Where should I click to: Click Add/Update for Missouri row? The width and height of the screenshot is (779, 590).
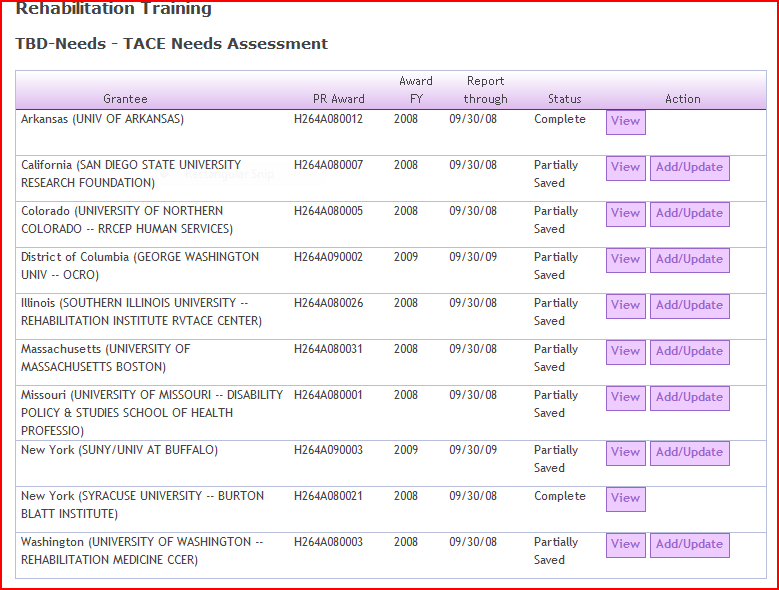coord(690,398)
